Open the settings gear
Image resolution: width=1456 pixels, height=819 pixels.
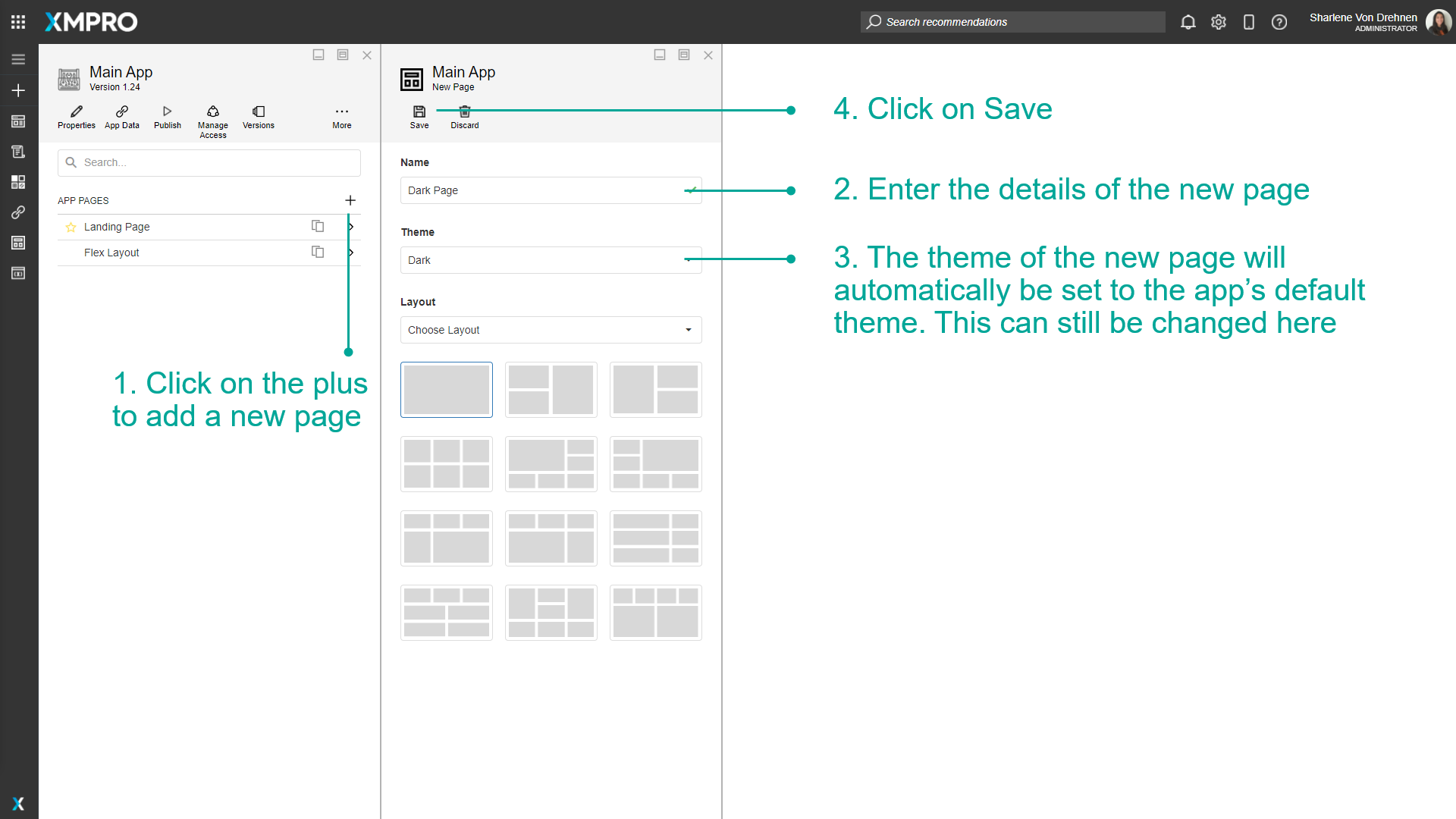(1219, 22)
